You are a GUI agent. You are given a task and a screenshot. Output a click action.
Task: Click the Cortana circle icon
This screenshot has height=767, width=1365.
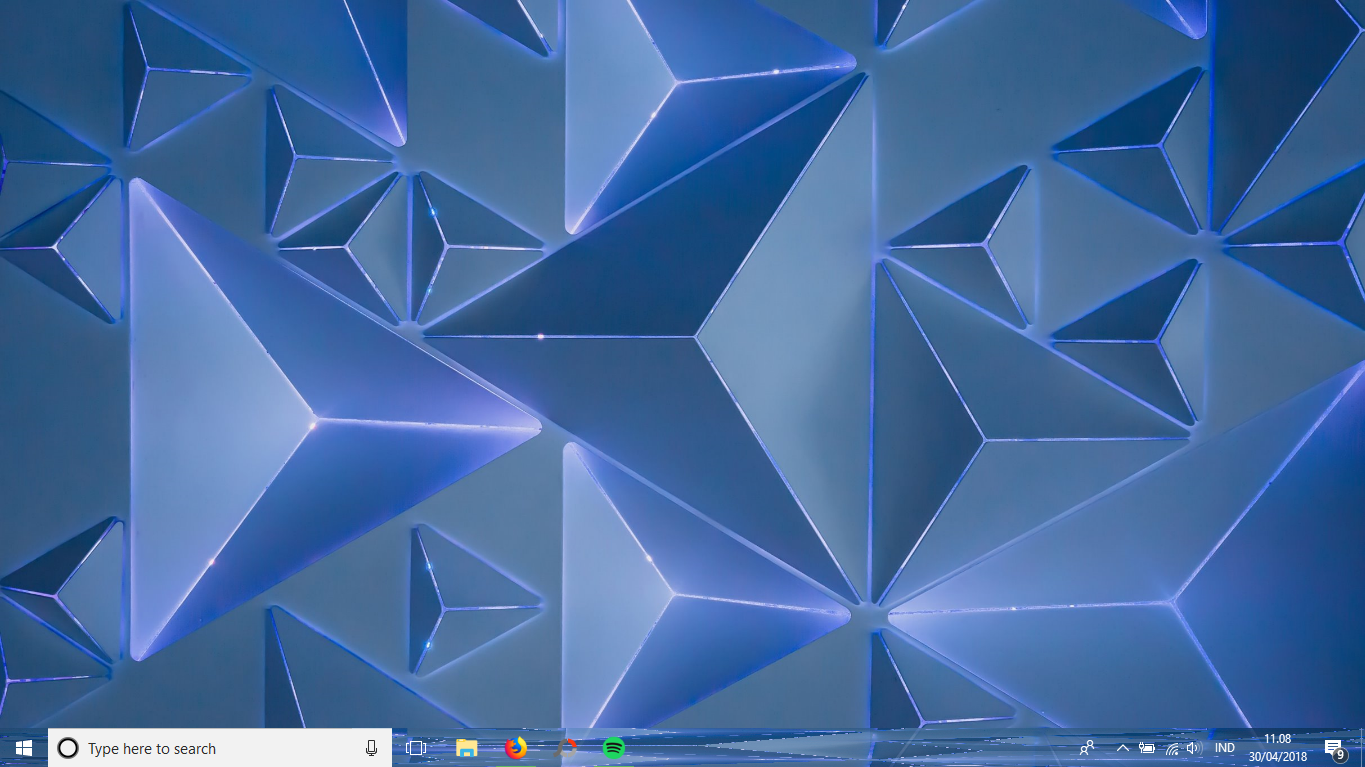68,748
